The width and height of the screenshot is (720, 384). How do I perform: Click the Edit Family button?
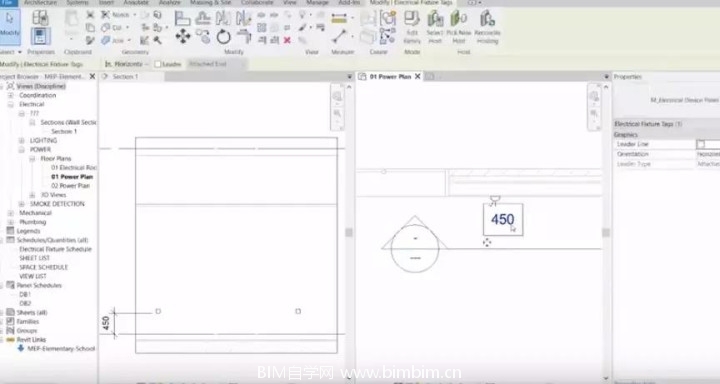coord(412,27)
